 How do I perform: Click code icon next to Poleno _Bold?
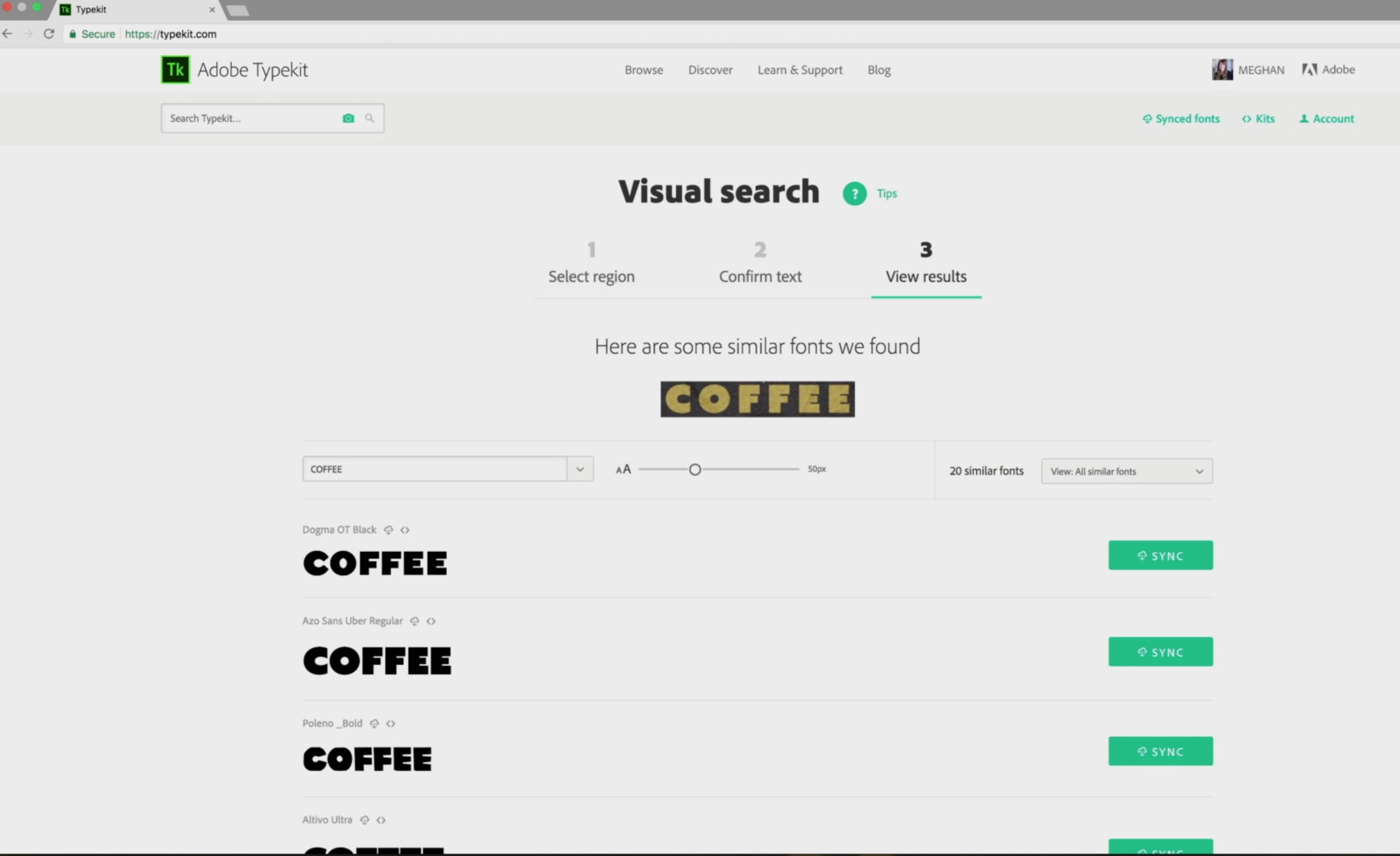(x=391, y=724)
